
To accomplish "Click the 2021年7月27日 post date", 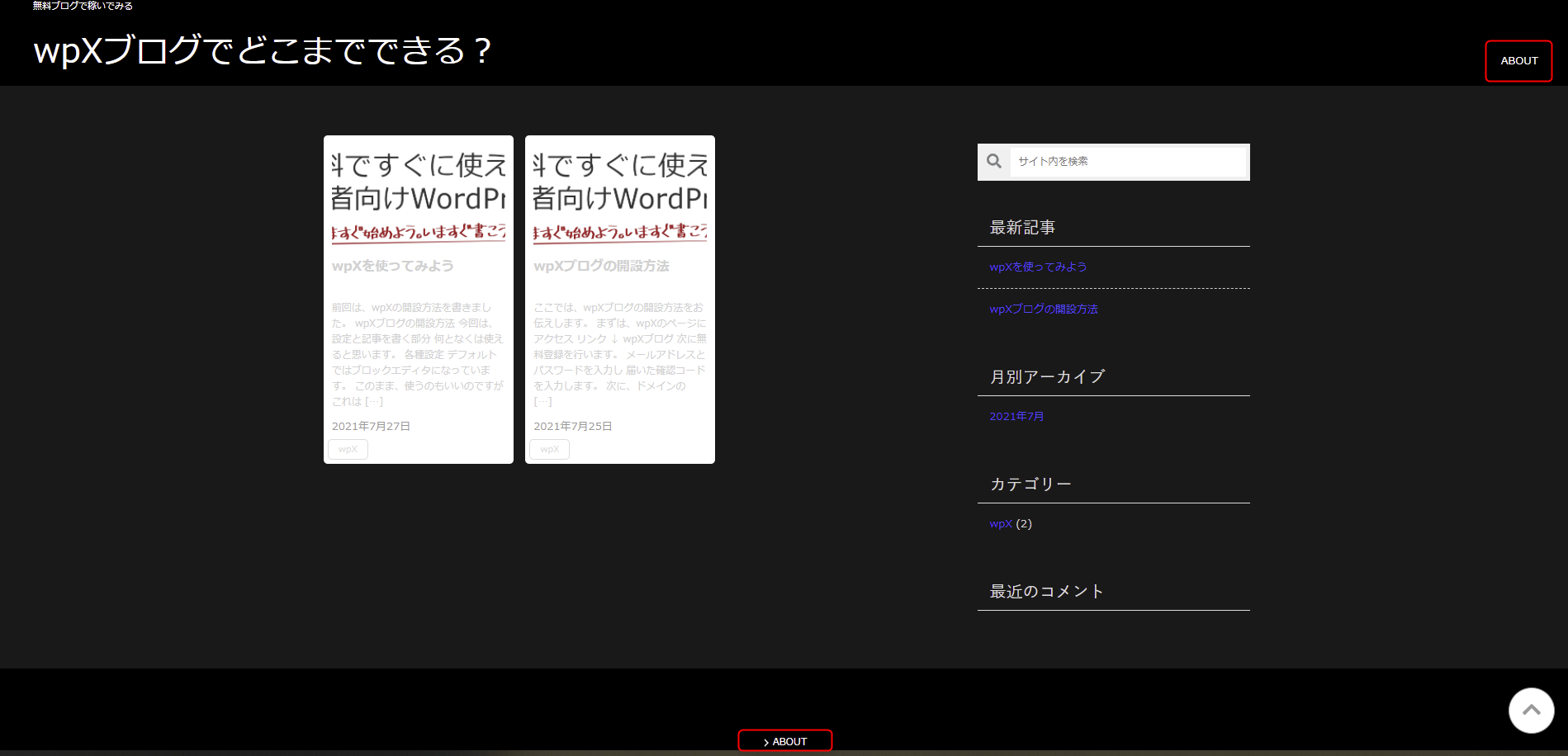I will tap(371, 426).
